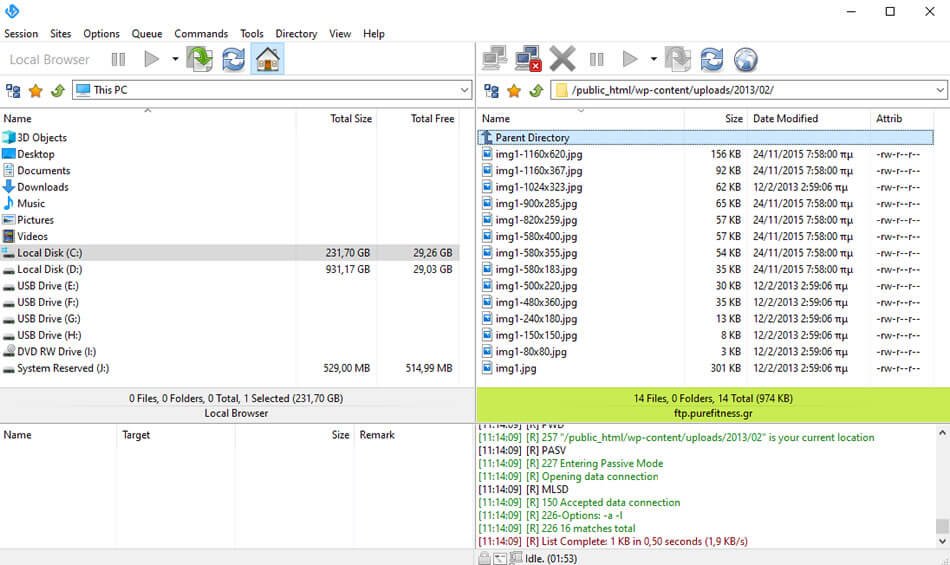The image size is (950, 565).
Task: Open the Queue menu
Action: pos(147,33)
